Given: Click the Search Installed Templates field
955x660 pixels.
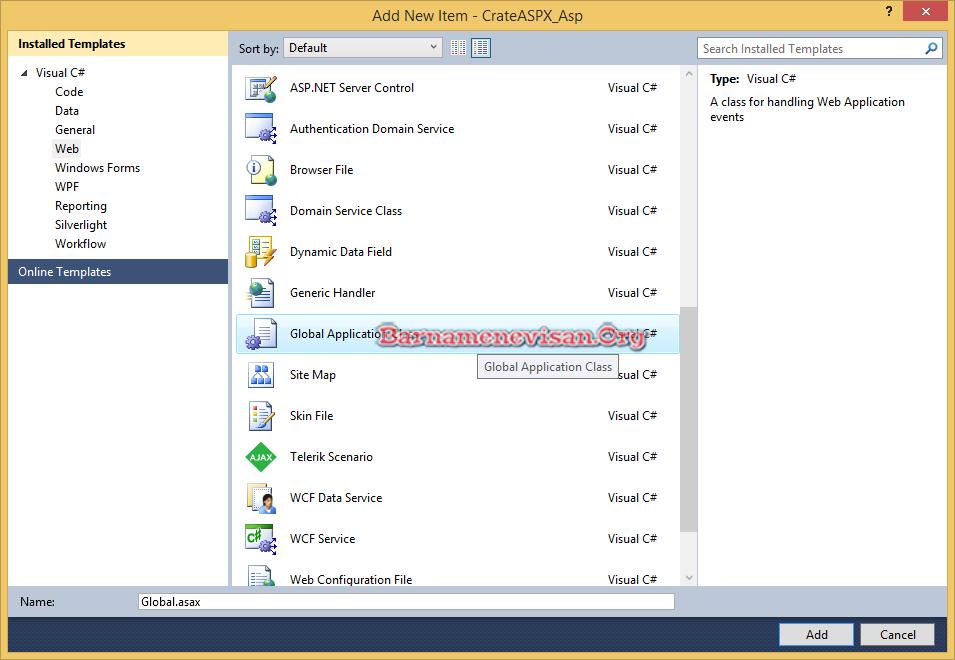Looking at the screenshot, I should [x=810, y=48].
